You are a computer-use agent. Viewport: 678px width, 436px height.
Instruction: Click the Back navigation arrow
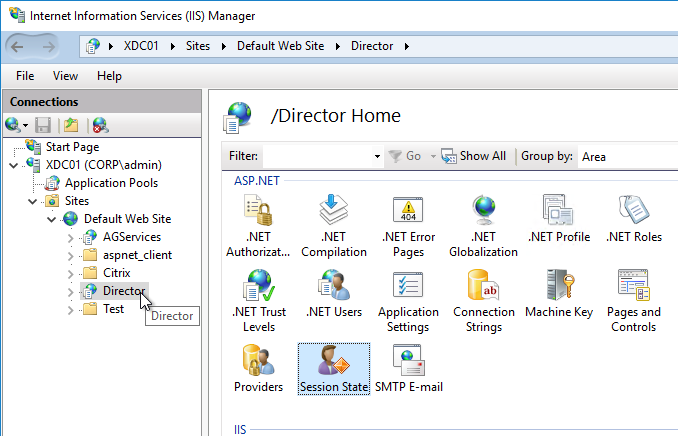coord(17,46)
